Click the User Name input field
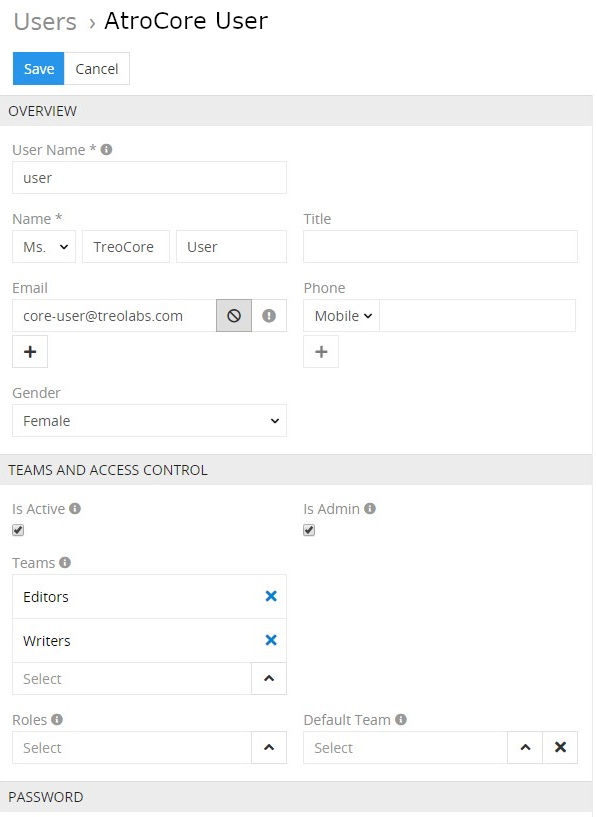Viewport: 597px width, 817px height. click(150, 178)
